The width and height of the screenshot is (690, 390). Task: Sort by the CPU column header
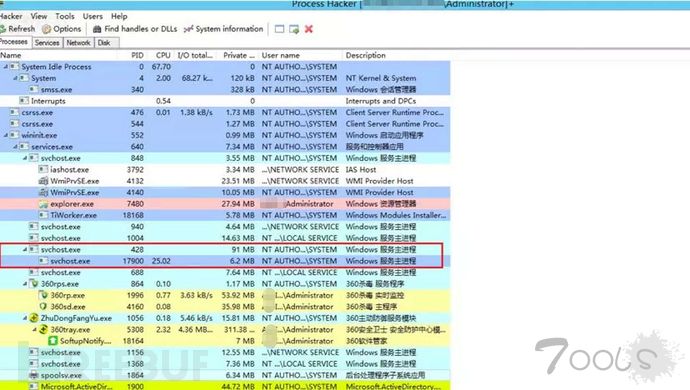[163, 55]
